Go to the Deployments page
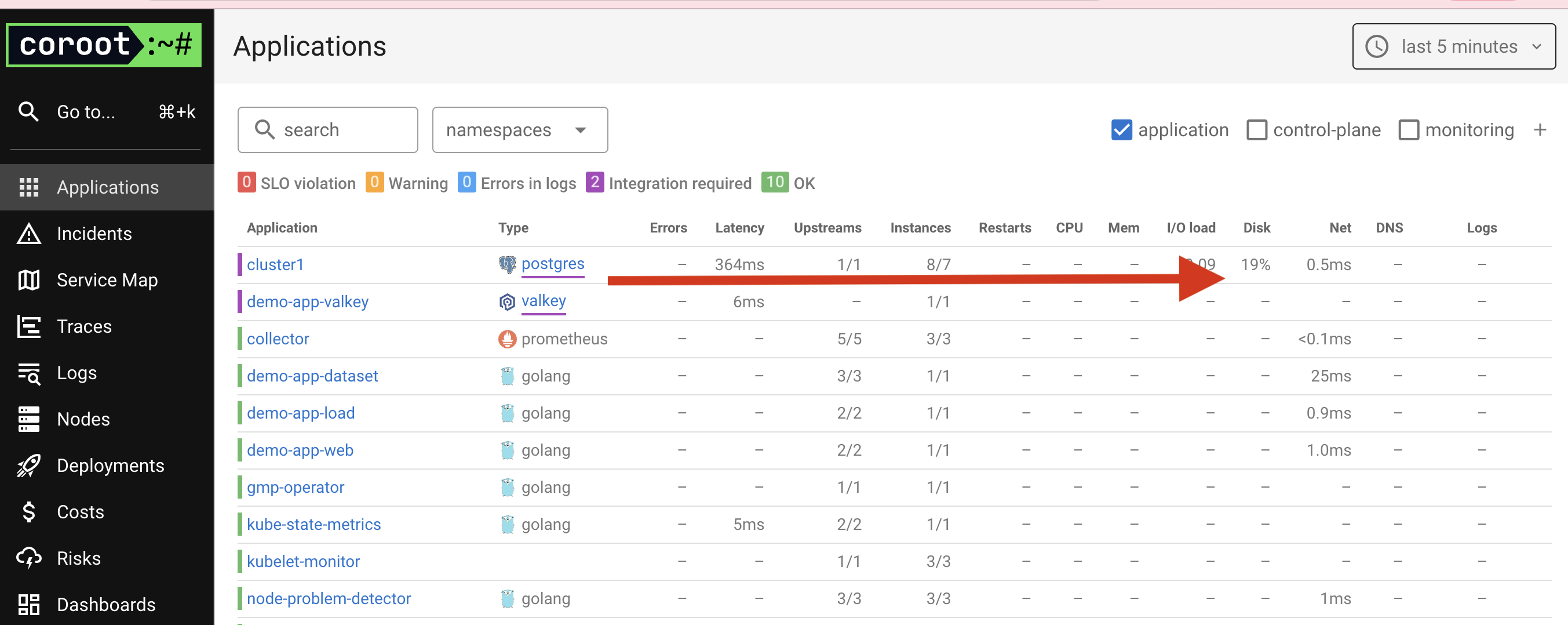Viewport: 1568px width, 625px height. 107,466
